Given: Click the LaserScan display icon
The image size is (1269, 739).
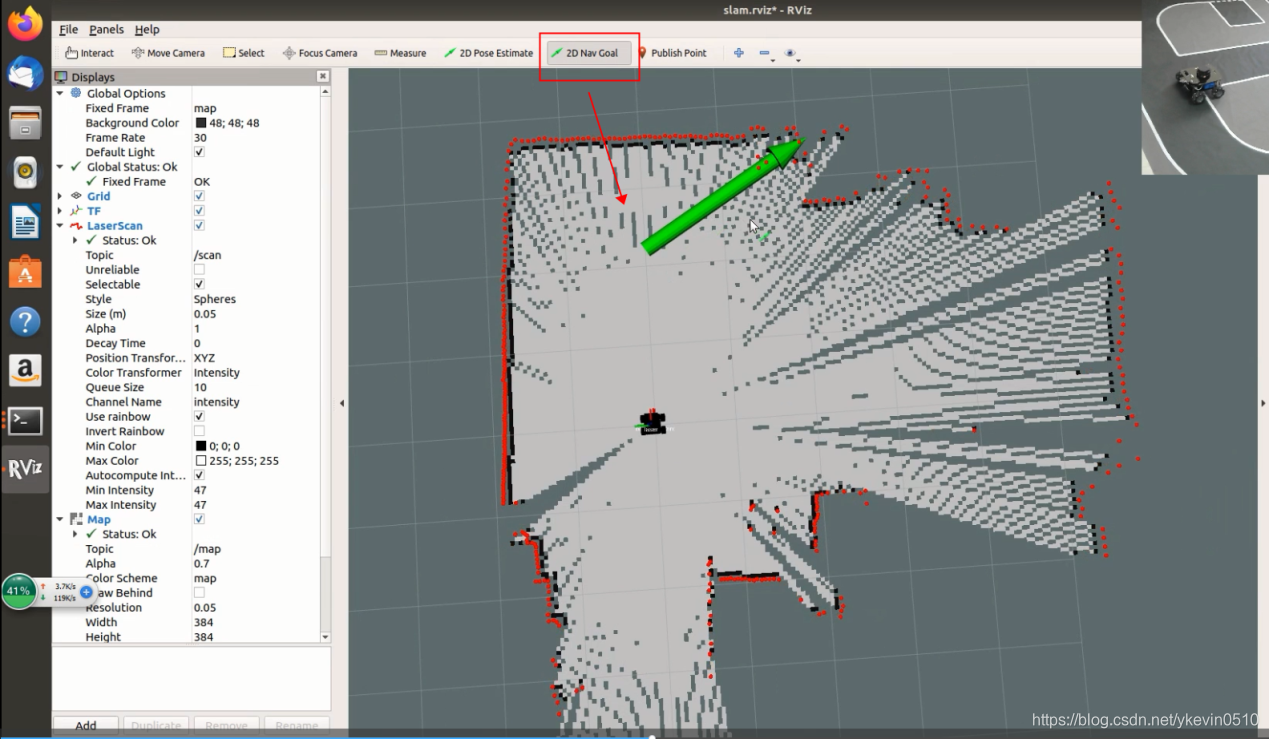Looking at the screenshot, I should coord(76,226).
